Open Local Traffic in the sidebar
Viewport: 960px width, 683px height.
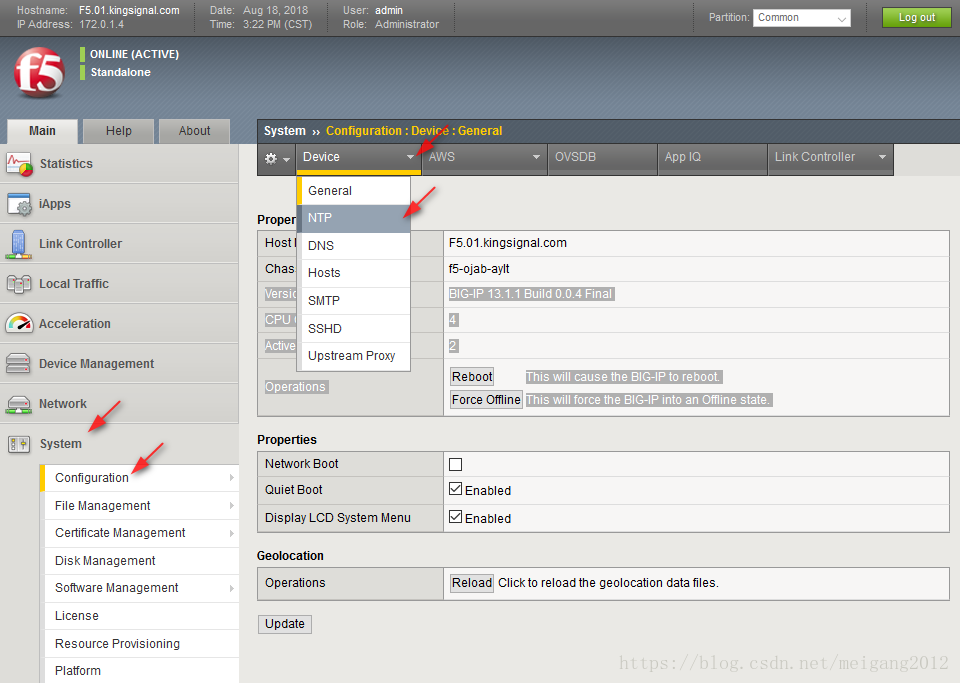[119, 284]
